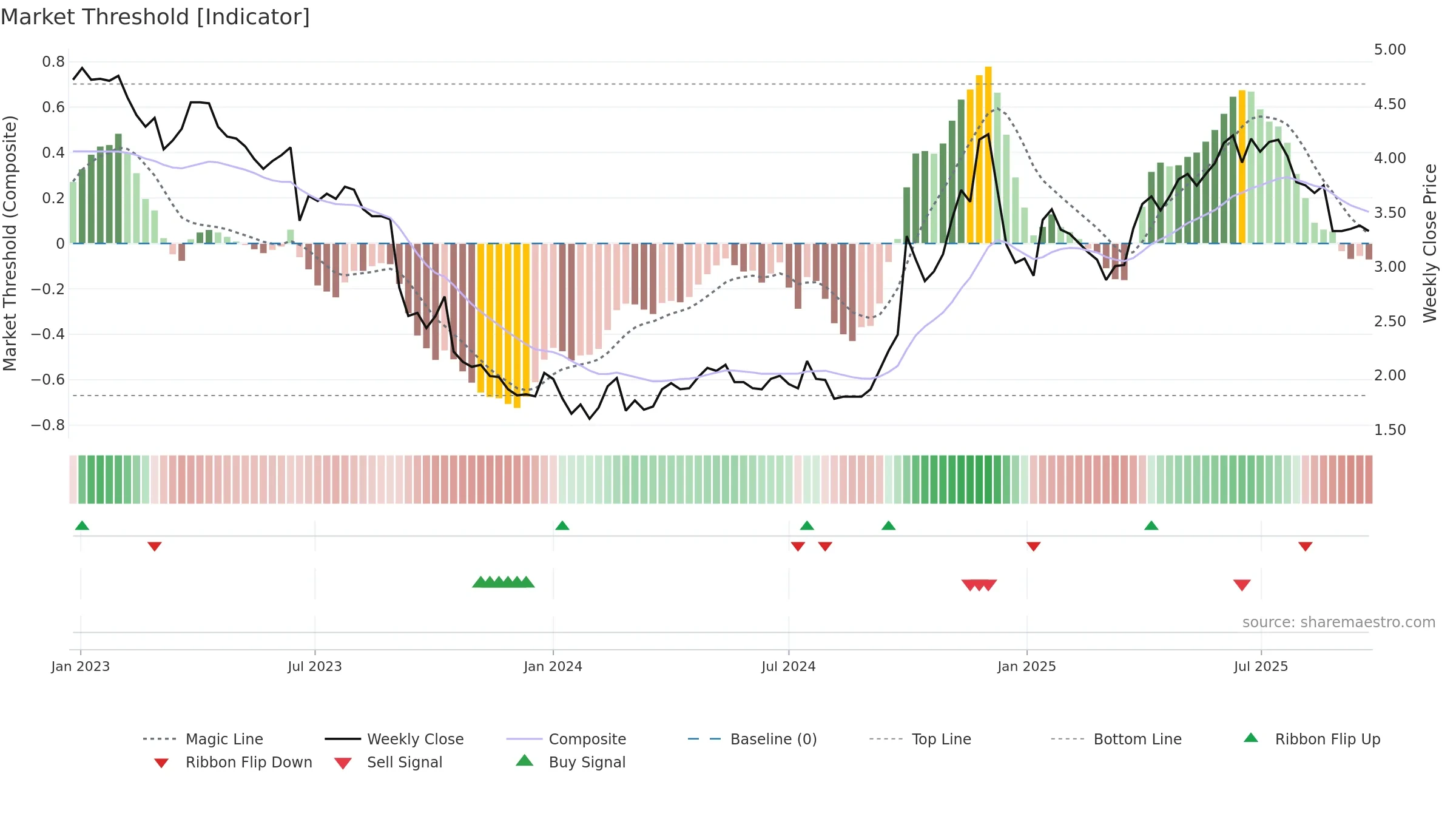Toggle the Ribbon Flip Down legend entry
The image size is (1456, 819).
[232, 763]
